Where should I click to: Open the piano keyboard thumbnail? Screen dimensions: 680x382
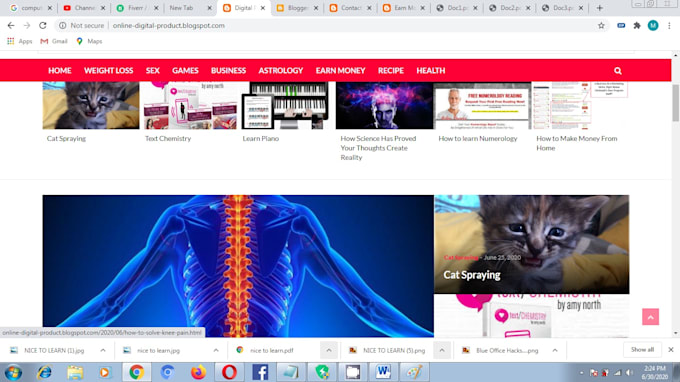[287, 105]
